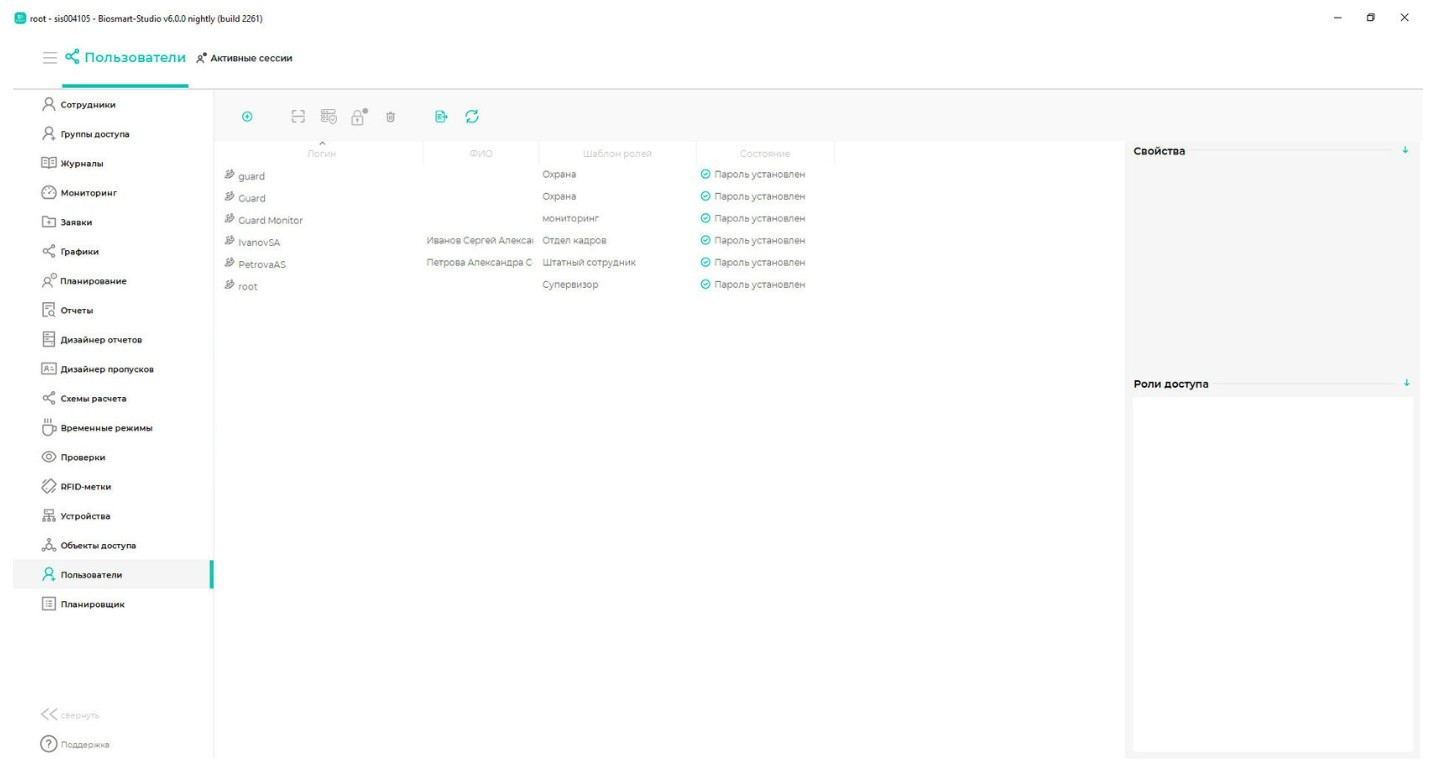Screen dimensions: 1432x780
Task: Open the hamburger main menu
Action: (49, 58)
